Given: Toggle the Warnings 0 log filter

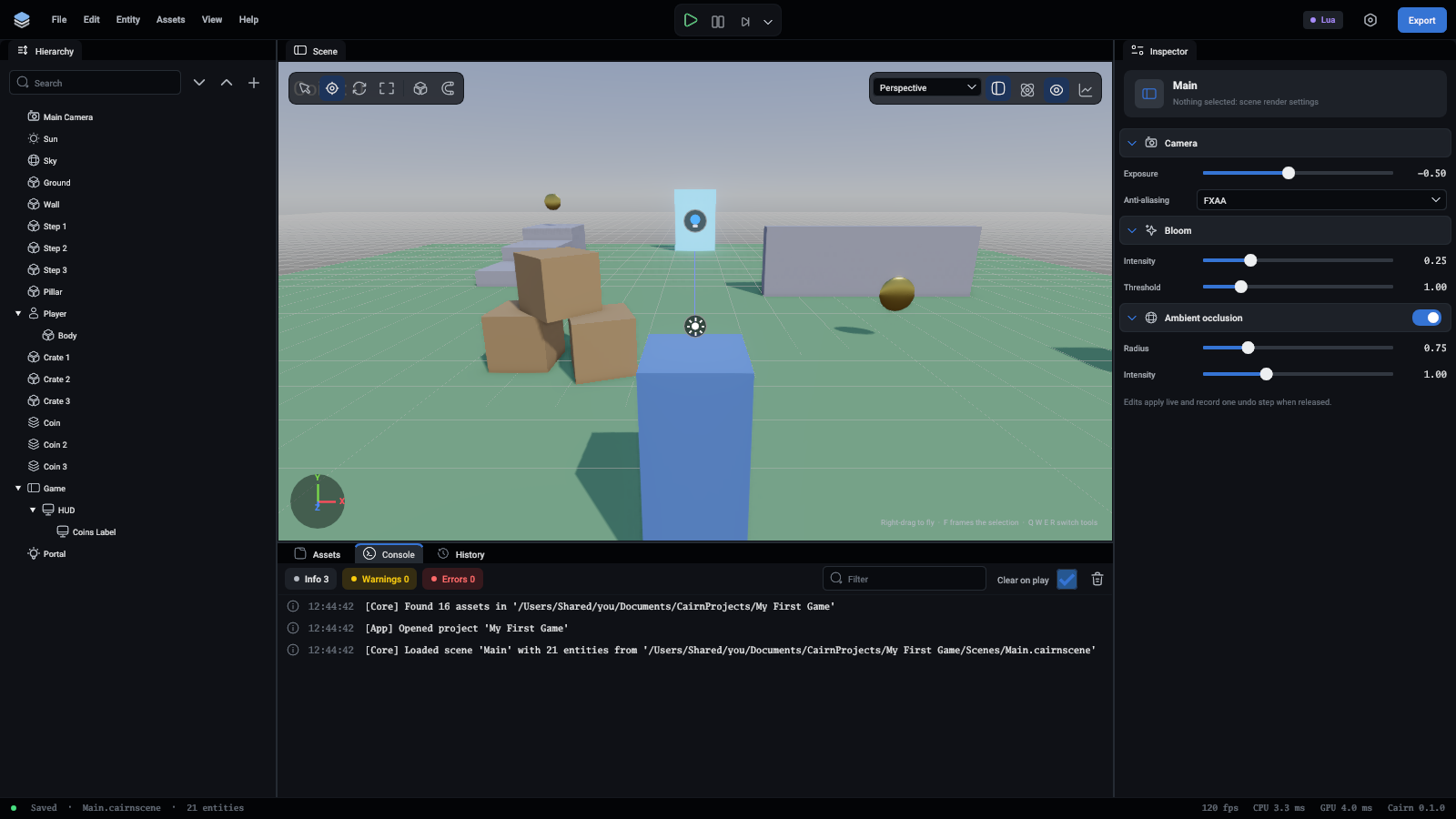Looking at the screenshot, I should [x=379, y=579].
